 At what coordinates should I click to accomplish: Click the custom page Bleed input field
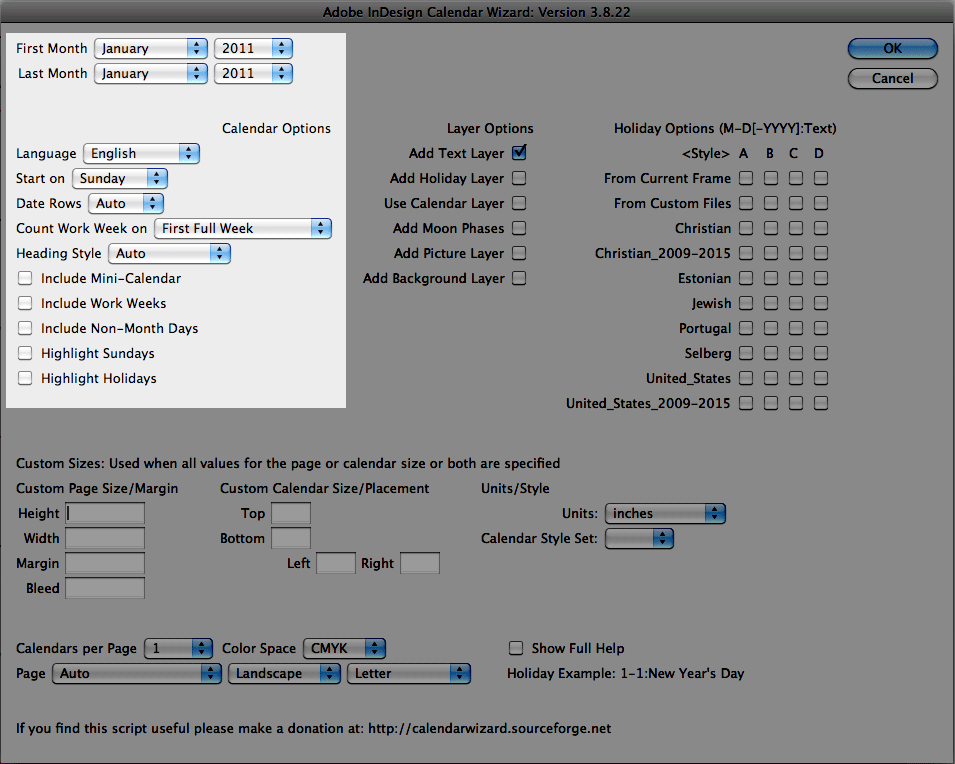click(105, 588)
